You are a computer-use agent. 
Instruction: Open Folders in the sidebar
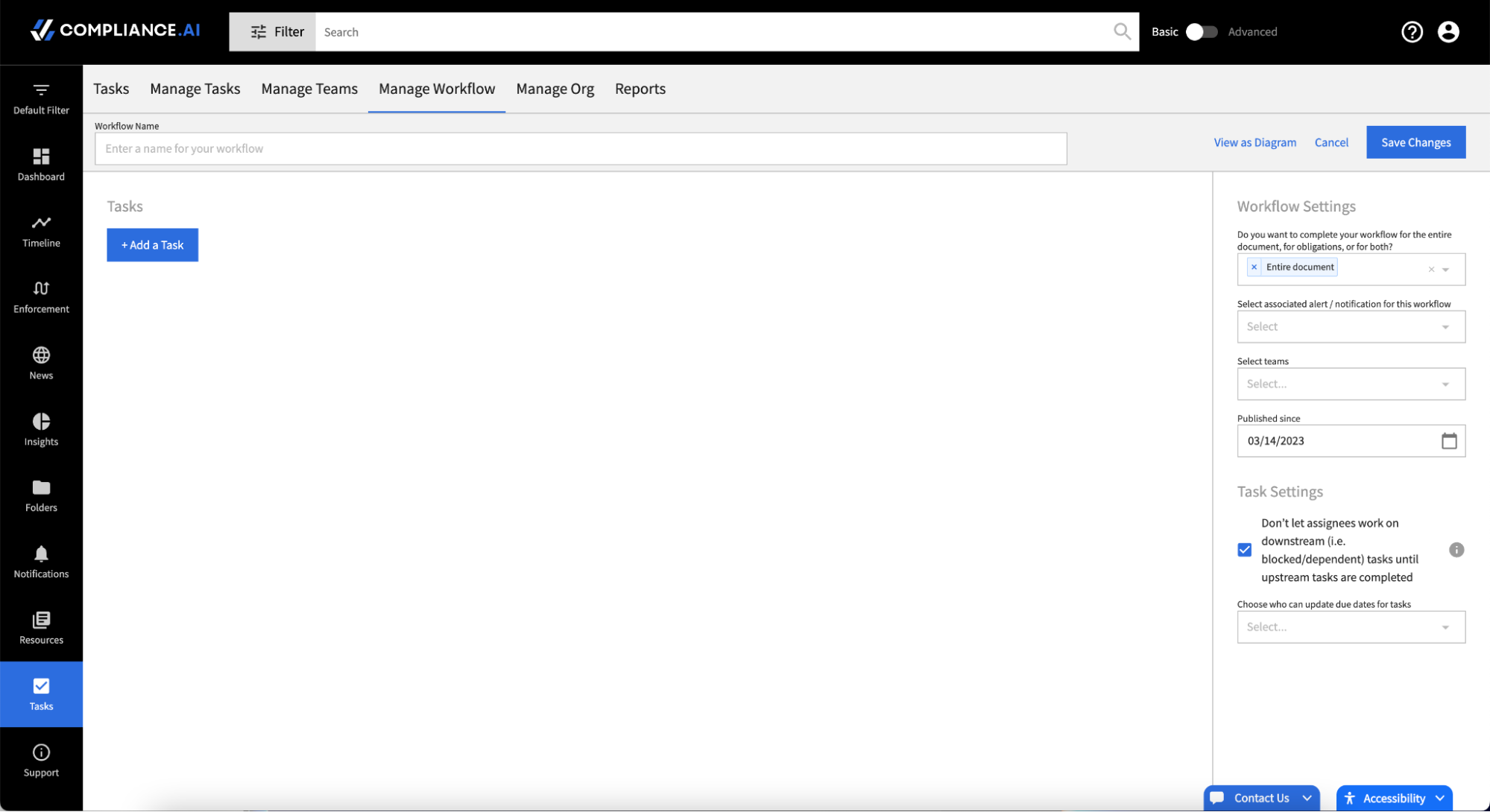41,496
